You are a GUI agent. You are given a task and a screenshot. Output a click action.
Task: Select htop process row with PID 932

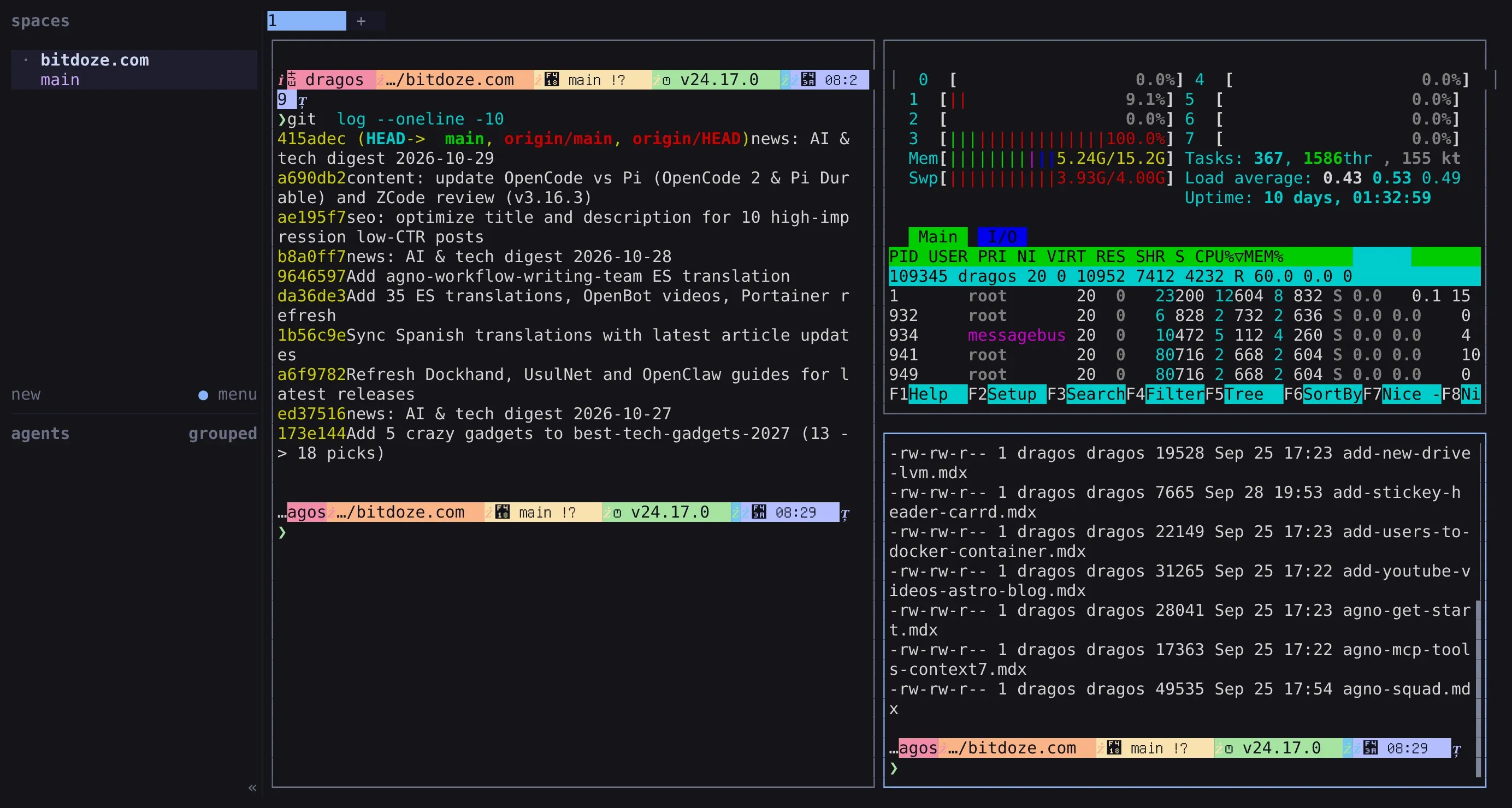[1184, 316]
